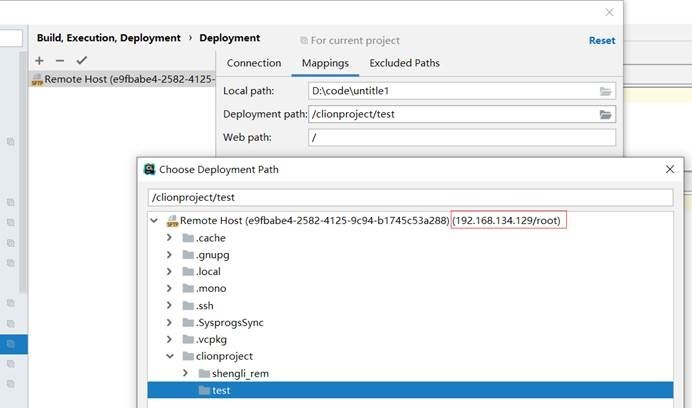Add a new deployment server with plus icon
The width and height of the screenshot is (692, 408).
pos(39,60)
